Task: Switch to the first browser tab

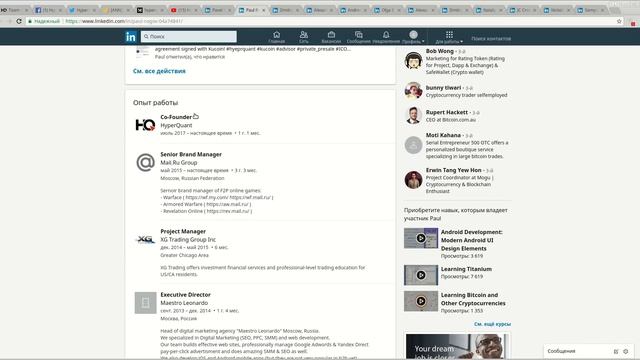Action: point(14,10)
